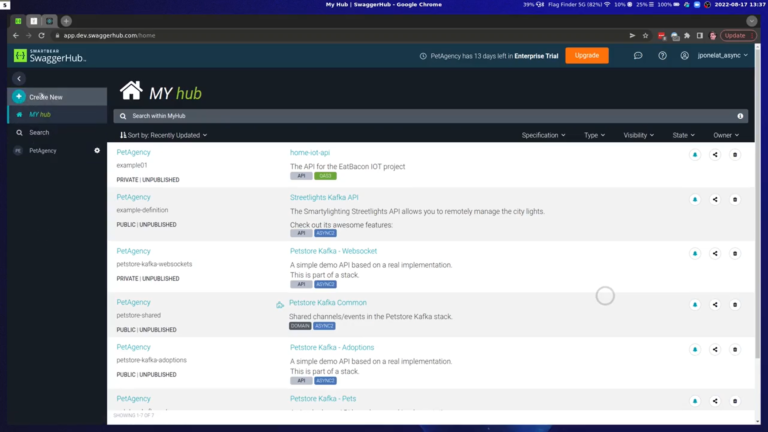Expand the Visibility filter
Image resolution: width=768 pixels, height=432 pixels.
[638, 135]
